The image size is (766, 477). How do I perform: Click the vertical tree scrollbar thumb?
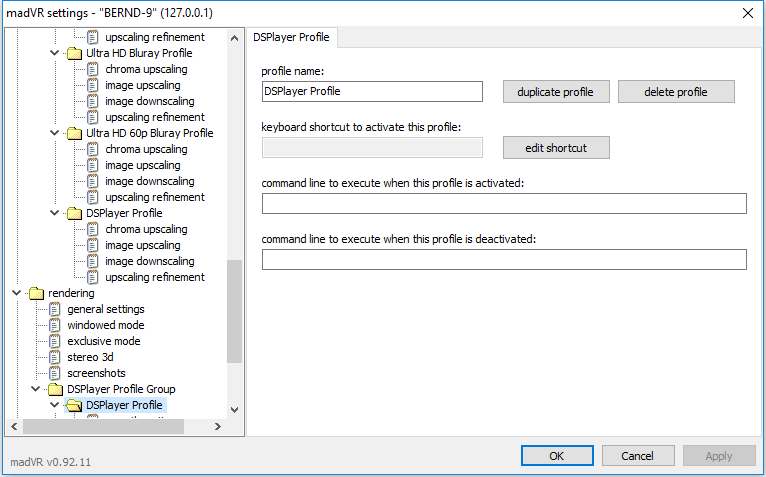(234, 311)
